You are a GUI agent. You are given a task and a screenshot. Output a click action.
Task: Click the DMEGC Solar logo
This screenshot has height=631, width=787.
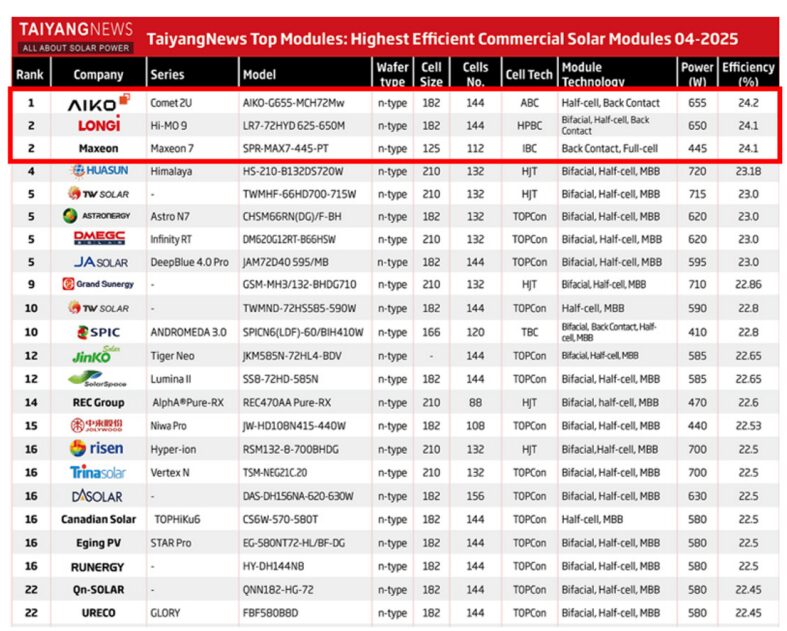coord(98,240)
